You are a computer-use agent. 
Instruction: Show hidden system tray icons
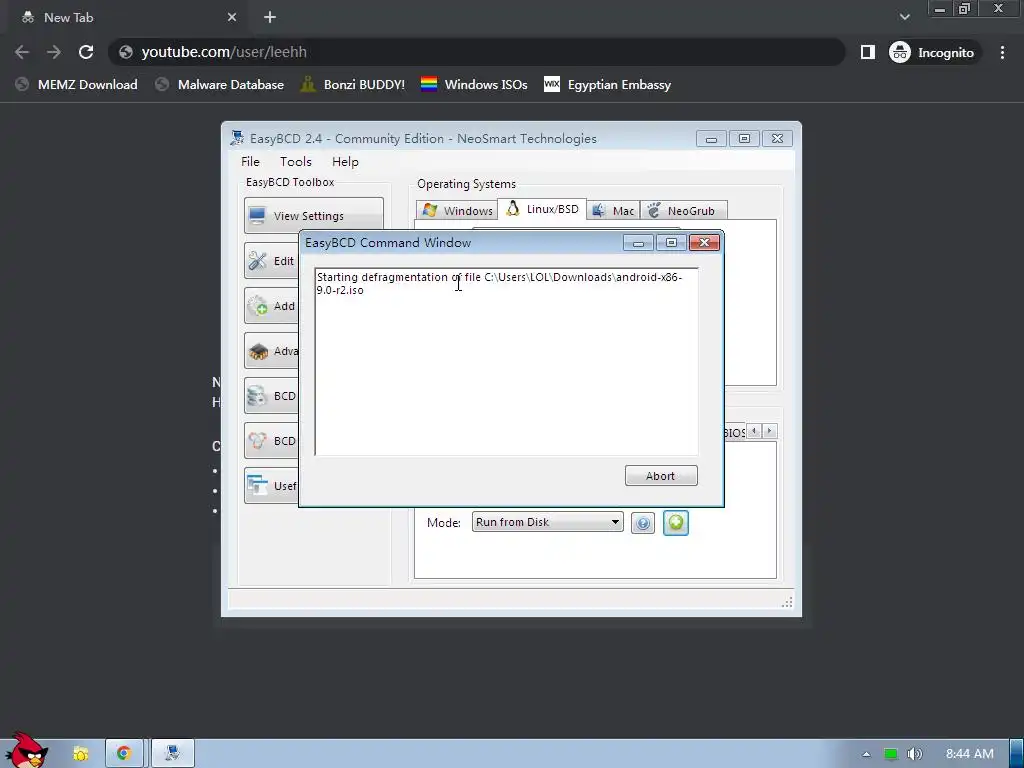point(866,754)
